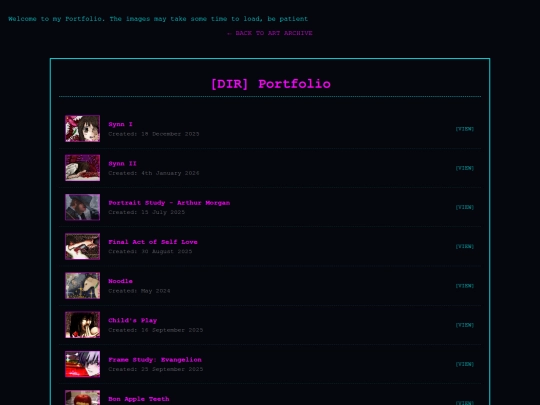This screenshot has width=540, height=405.
Task: Click [VIEW] in the Child's Play row
Action: click(x=465, y=325)
